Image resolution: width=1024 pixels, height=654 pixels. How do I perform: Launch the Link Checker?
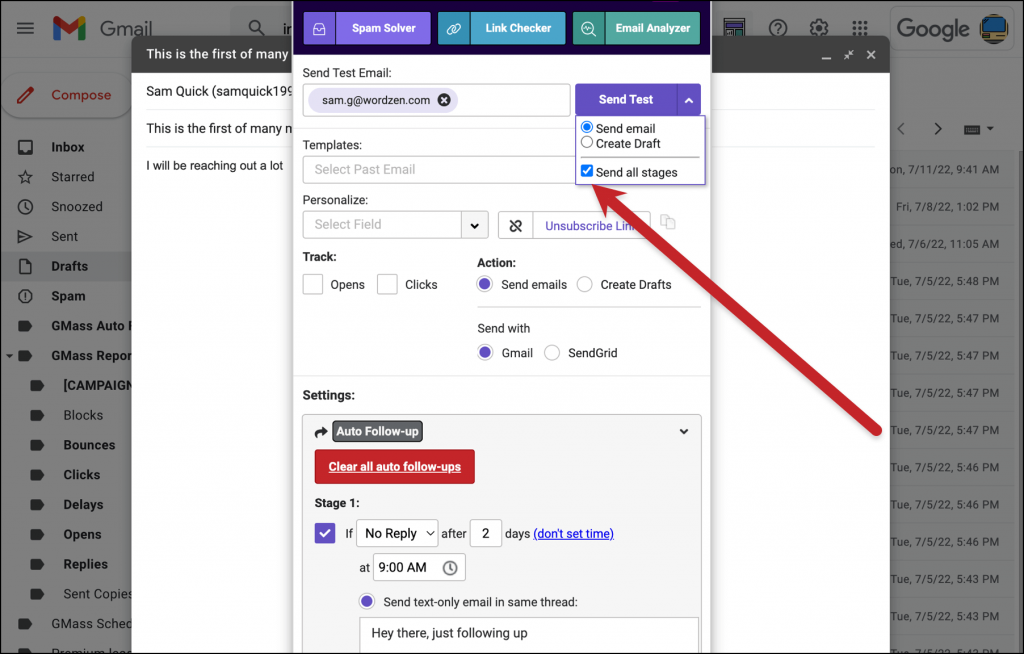517,28
